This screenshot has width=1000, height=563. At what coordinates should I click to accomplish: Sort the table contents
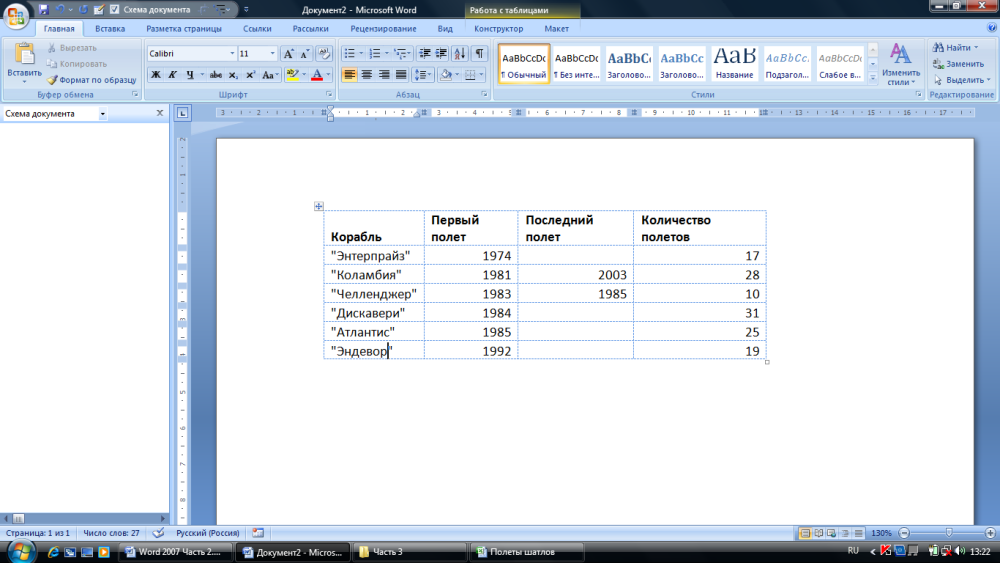click(x=460, y=54)
